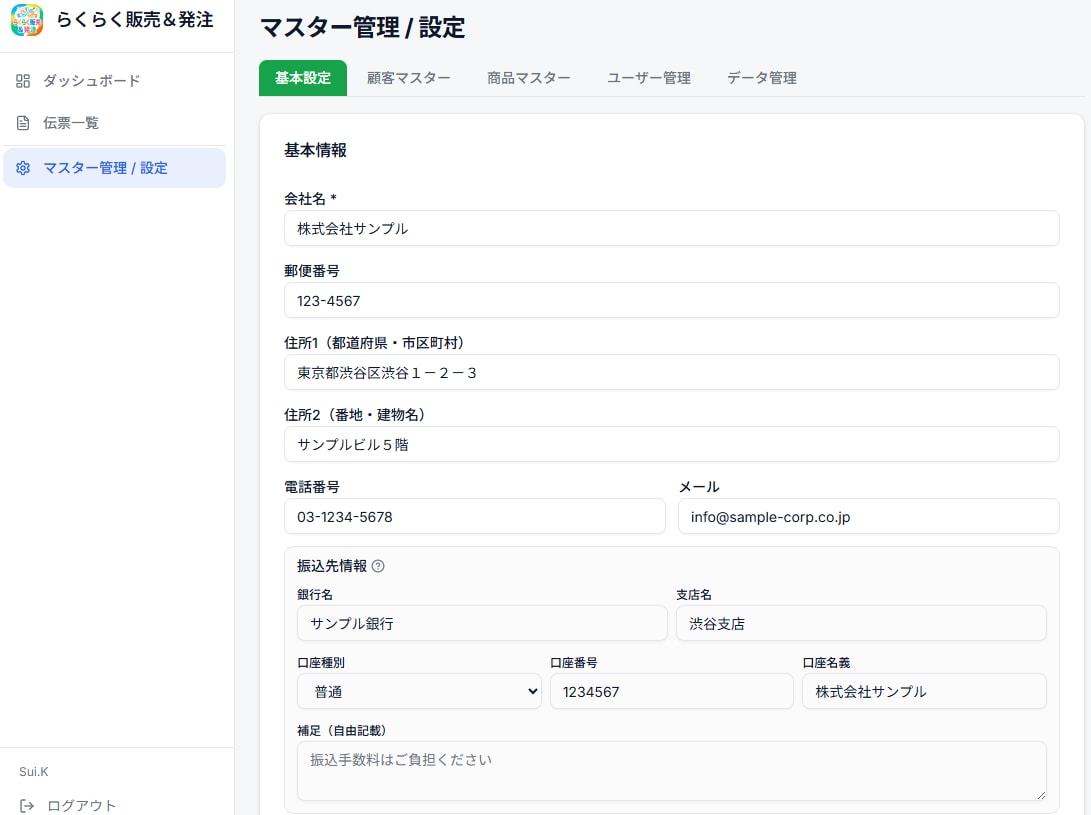Switch to the データ管理 tab
Viewport: 1091px width, 815px height.
762,78
